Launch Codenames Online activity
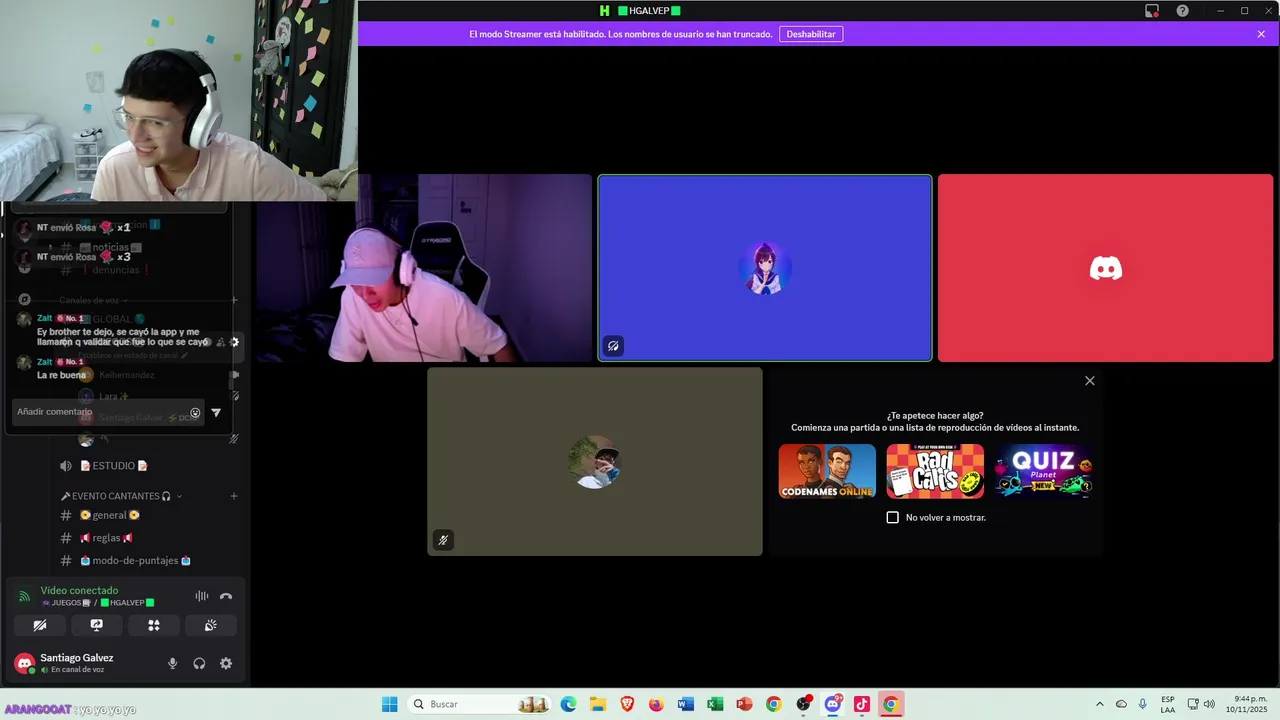Screen dimensions: 1280x720 tap(827, 471)
